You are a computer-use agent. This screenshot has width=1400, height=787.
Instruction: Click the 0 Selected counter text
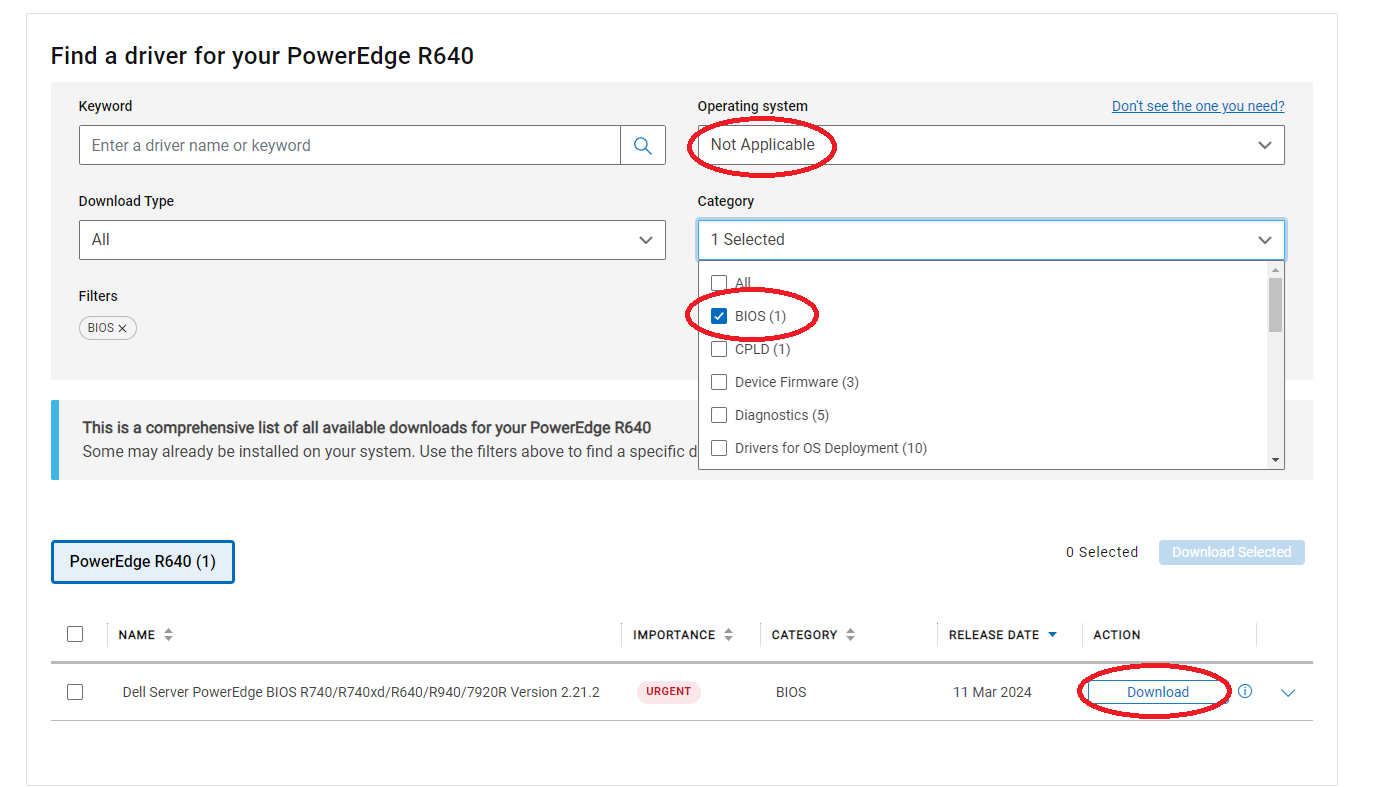point(1102,552)
